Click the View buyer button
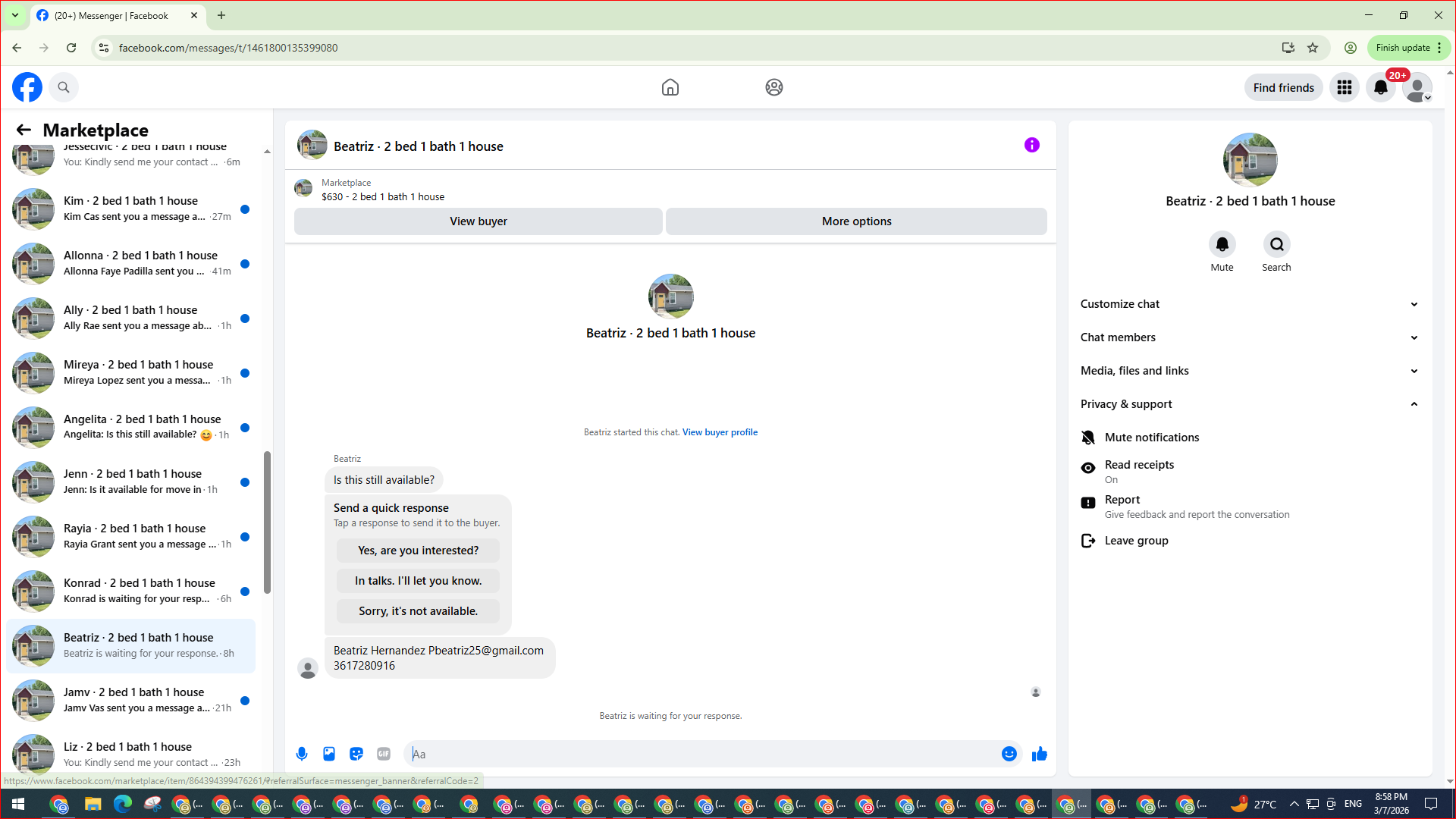Screen dimensions: 1456x819 tap(479, 221)
